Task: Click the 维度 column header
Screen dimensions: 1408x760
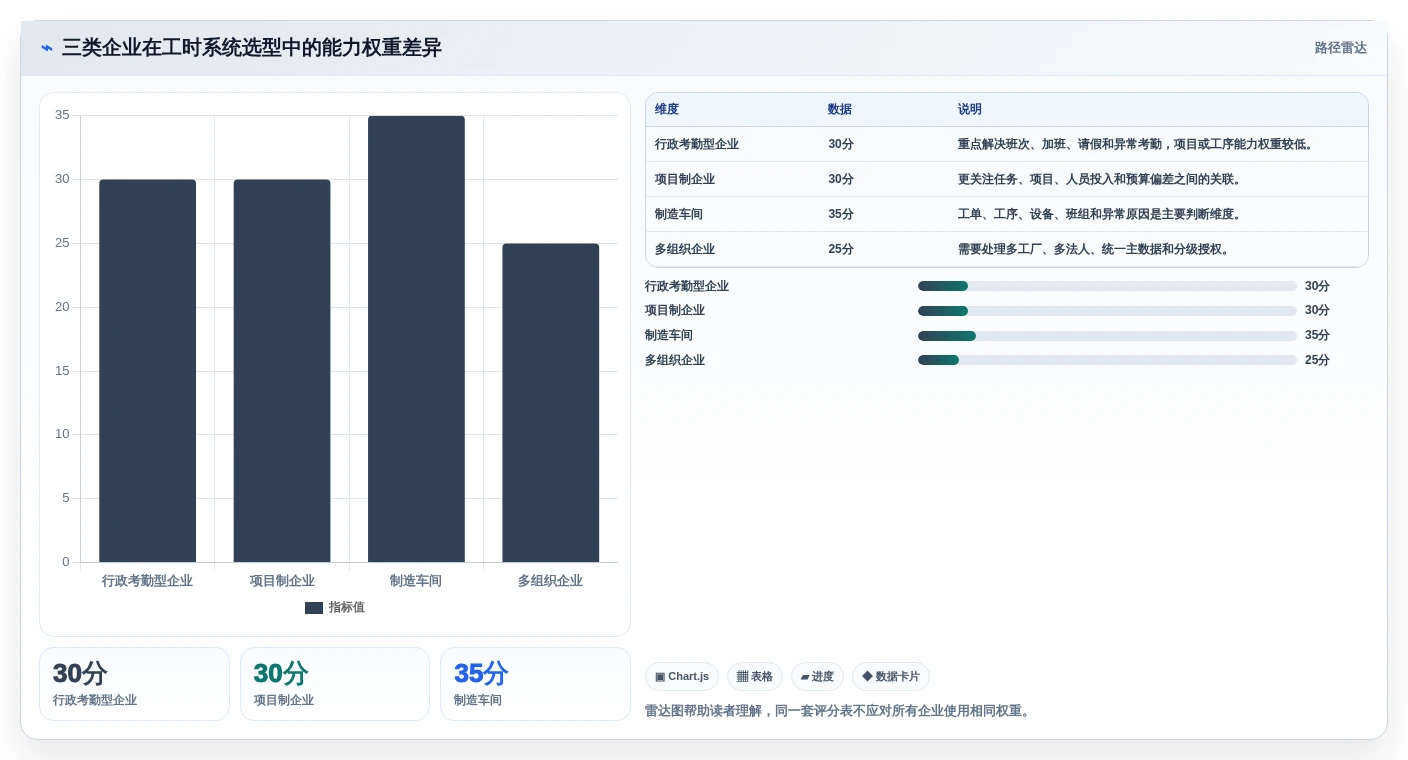Action: (x=667, y=110)
